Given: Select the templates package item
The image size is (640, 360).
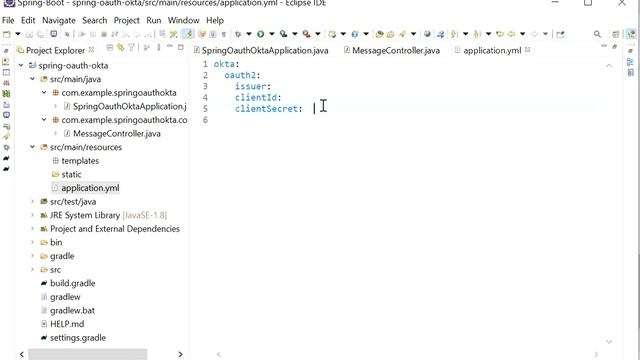Looking at the screenshot, I should pos(80,161).
